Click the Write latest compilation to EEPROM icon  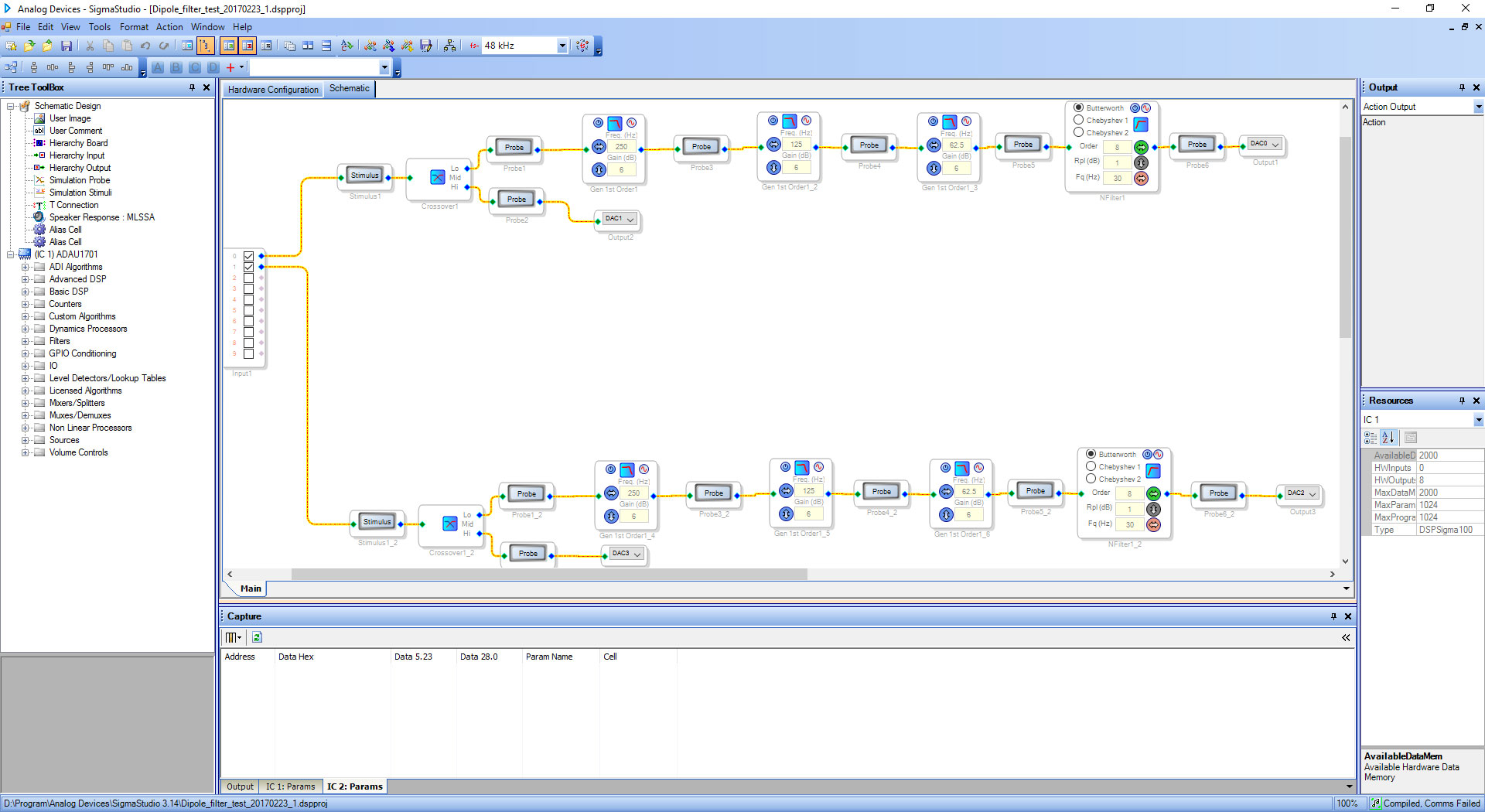[x=426, y=46]
